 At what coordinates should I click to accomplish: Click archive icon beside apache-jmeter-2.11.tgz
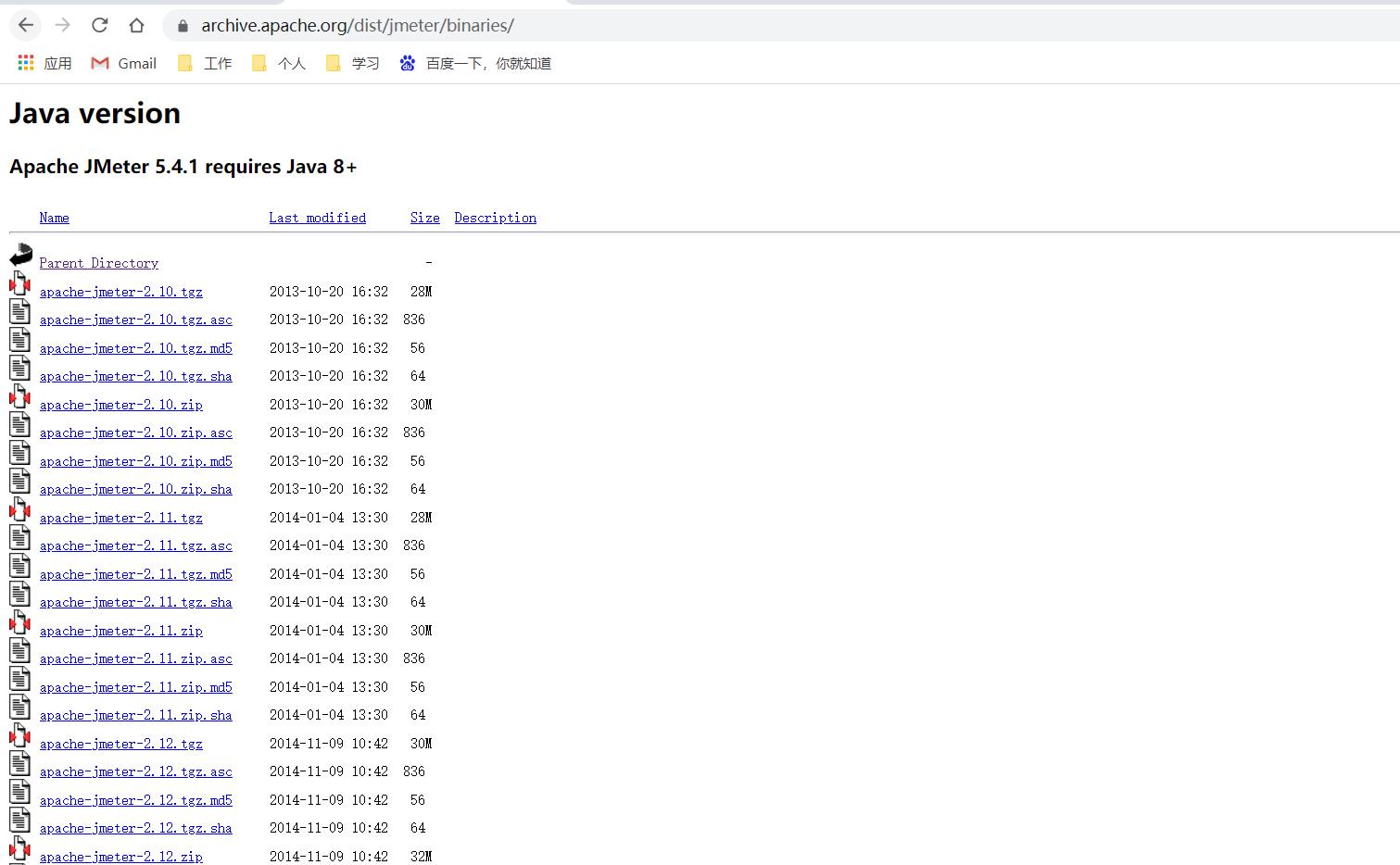[19, 509]
